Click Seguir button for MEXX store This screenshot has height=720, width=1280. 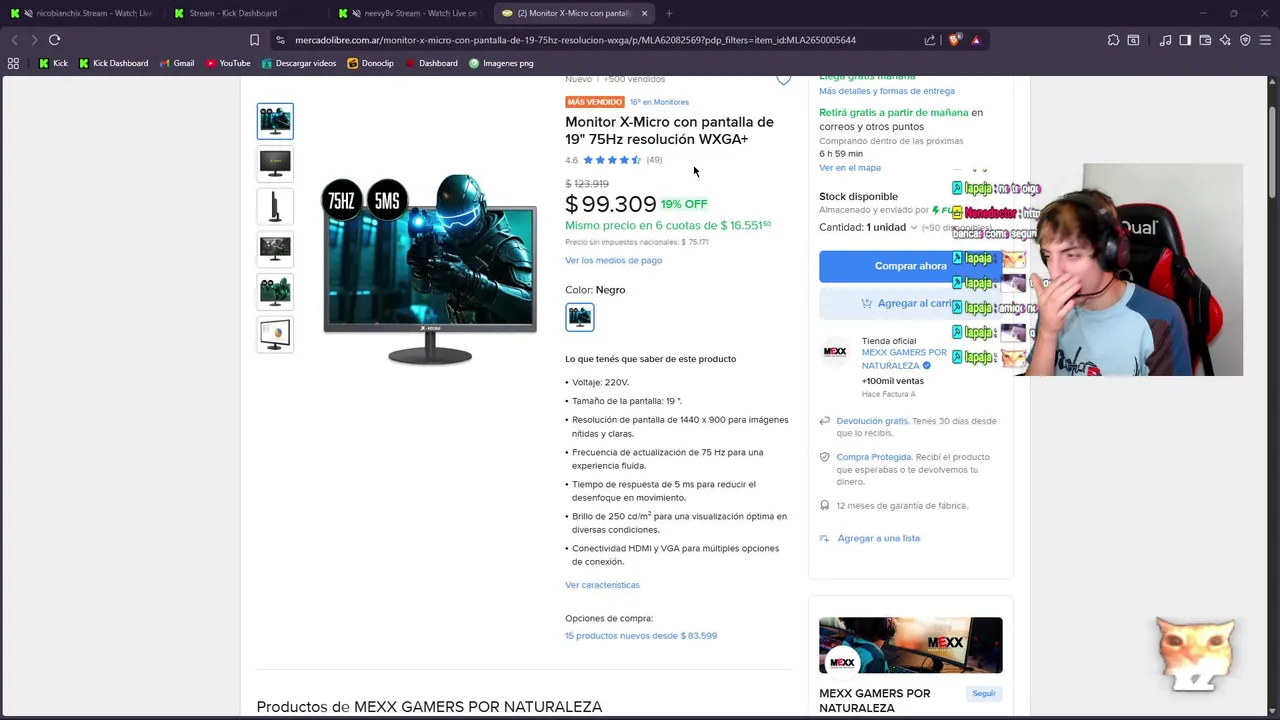(984, 693)
